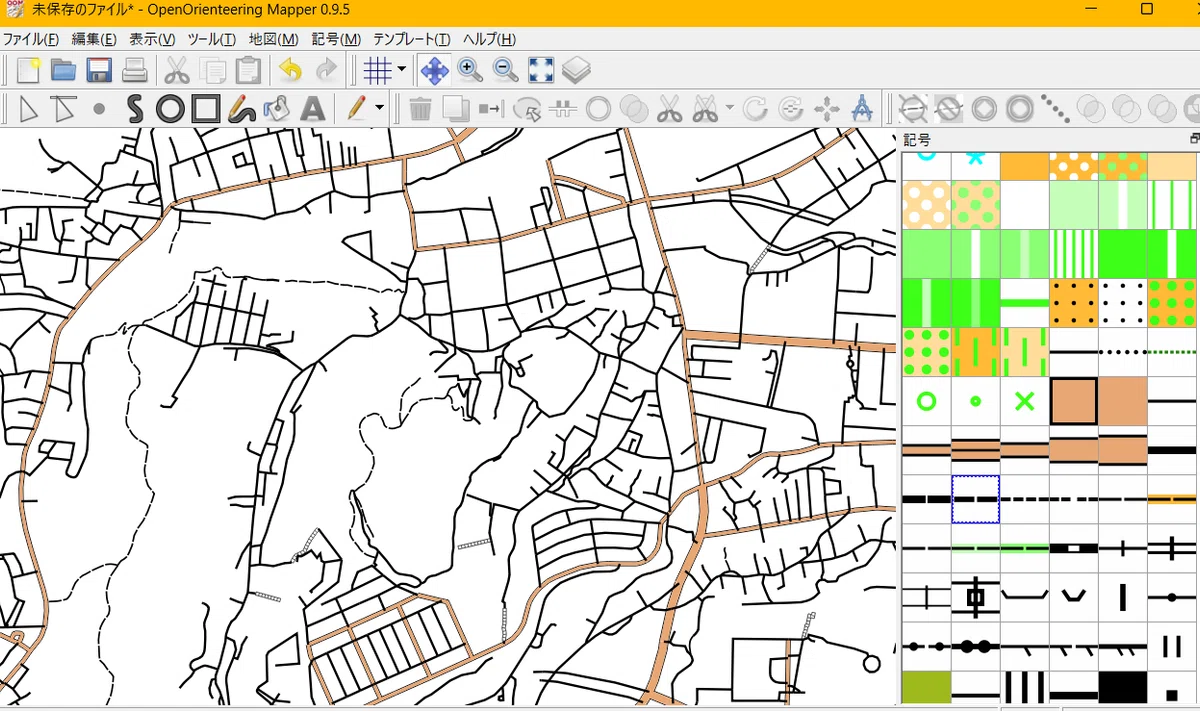Open the 表示(V) menu
The image size is (1200, 711).
click(152, 39)
